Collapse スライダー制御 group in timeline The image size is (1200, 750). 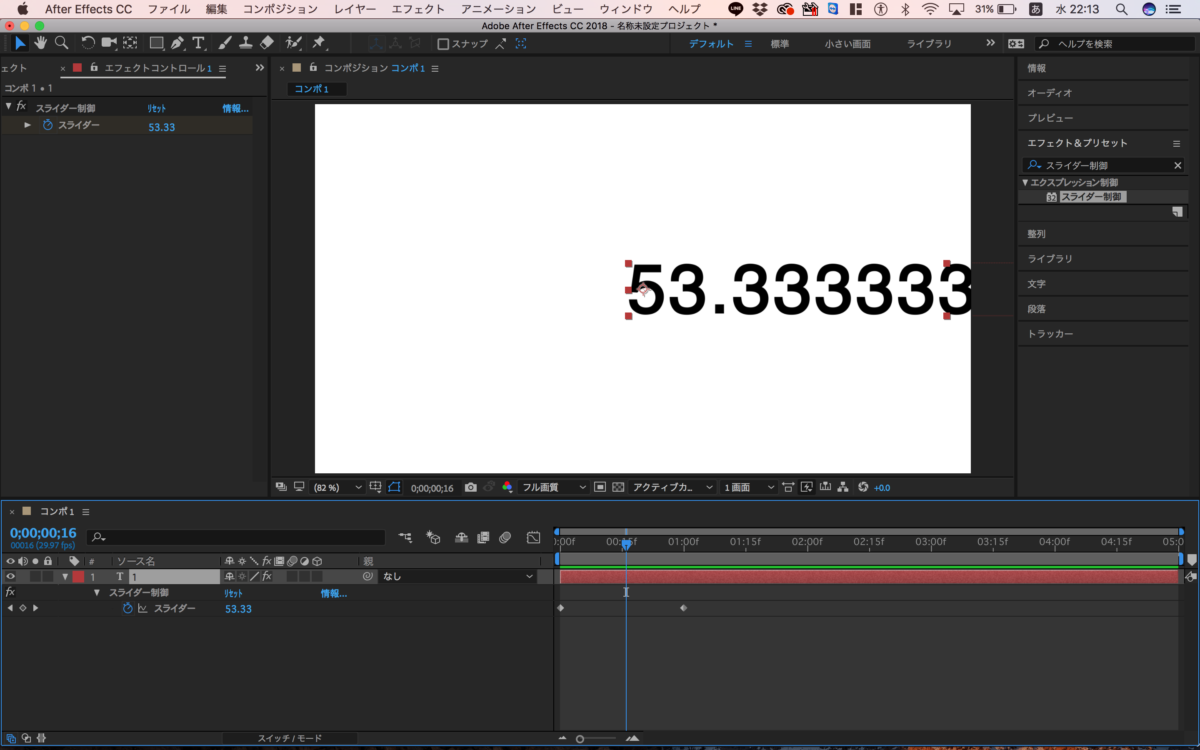[97, 592]
